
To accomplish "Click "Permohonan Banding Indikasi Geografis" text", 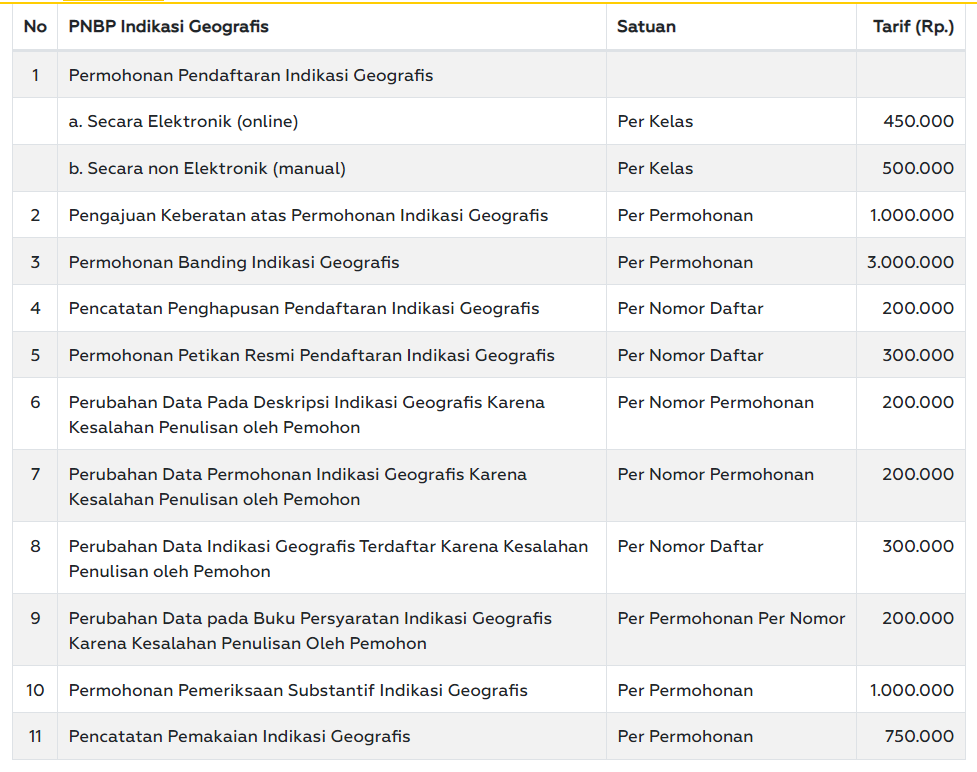I will [x=233, y=263].
